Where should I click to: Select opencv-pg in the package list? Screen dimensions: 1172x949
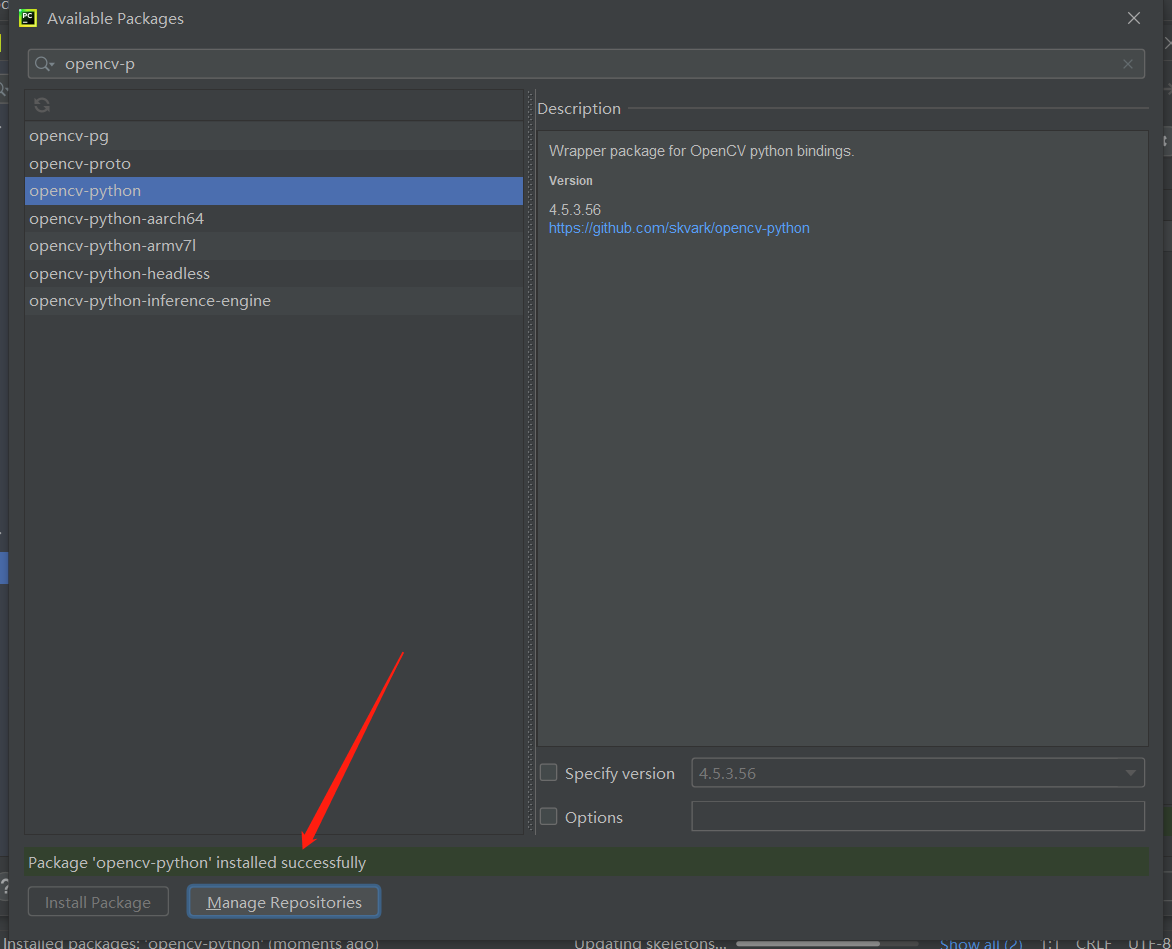pyautogui.click(x=274, y=136)
